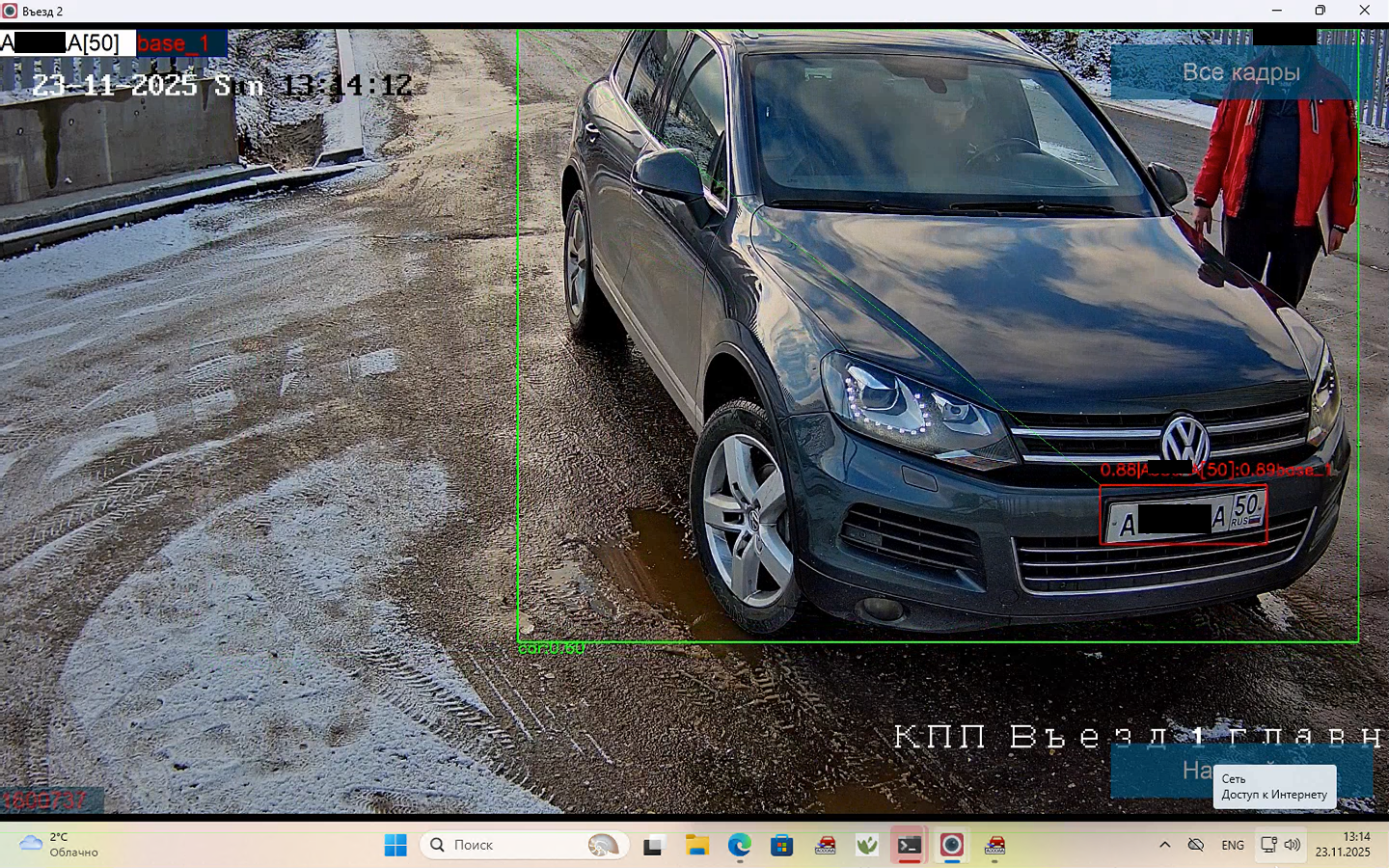The image size is (1389, 868).
Task: Open network status icon in the tray
Action: (1268, 845)
